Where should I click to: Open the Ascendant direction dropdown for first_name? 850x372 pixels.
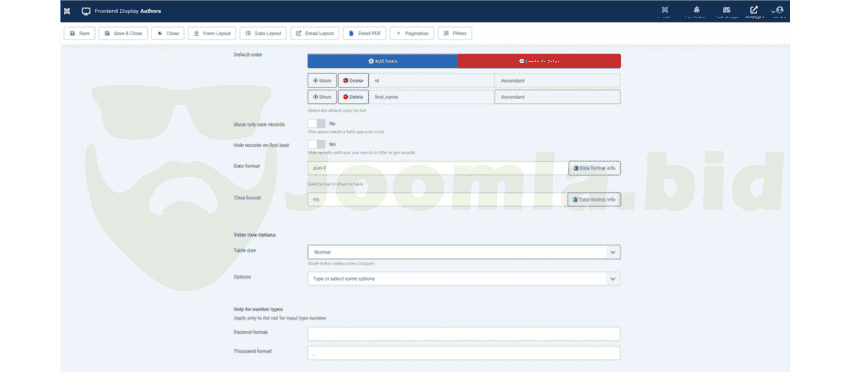pos(557,97)
